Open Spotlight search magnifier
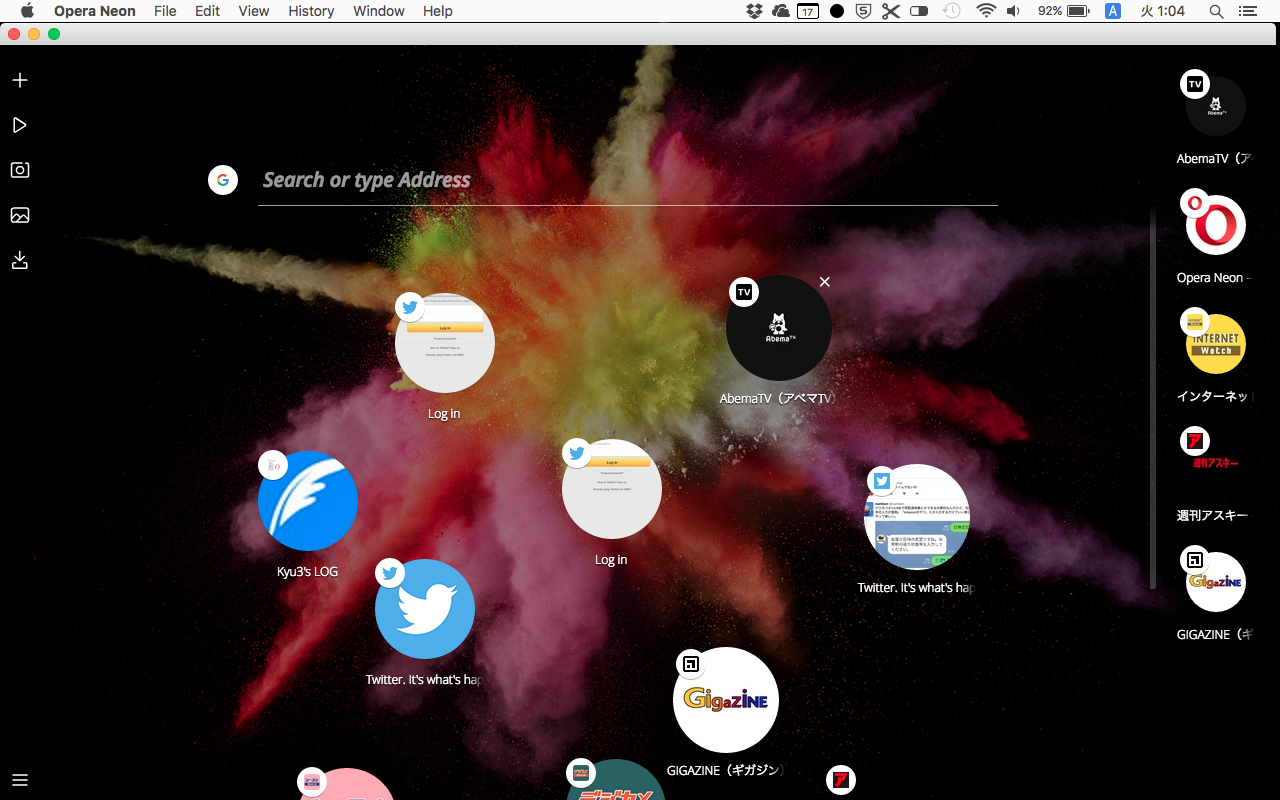This screenshot has width=1280, height=800. pyautogui.click(x=1216, y=11)
